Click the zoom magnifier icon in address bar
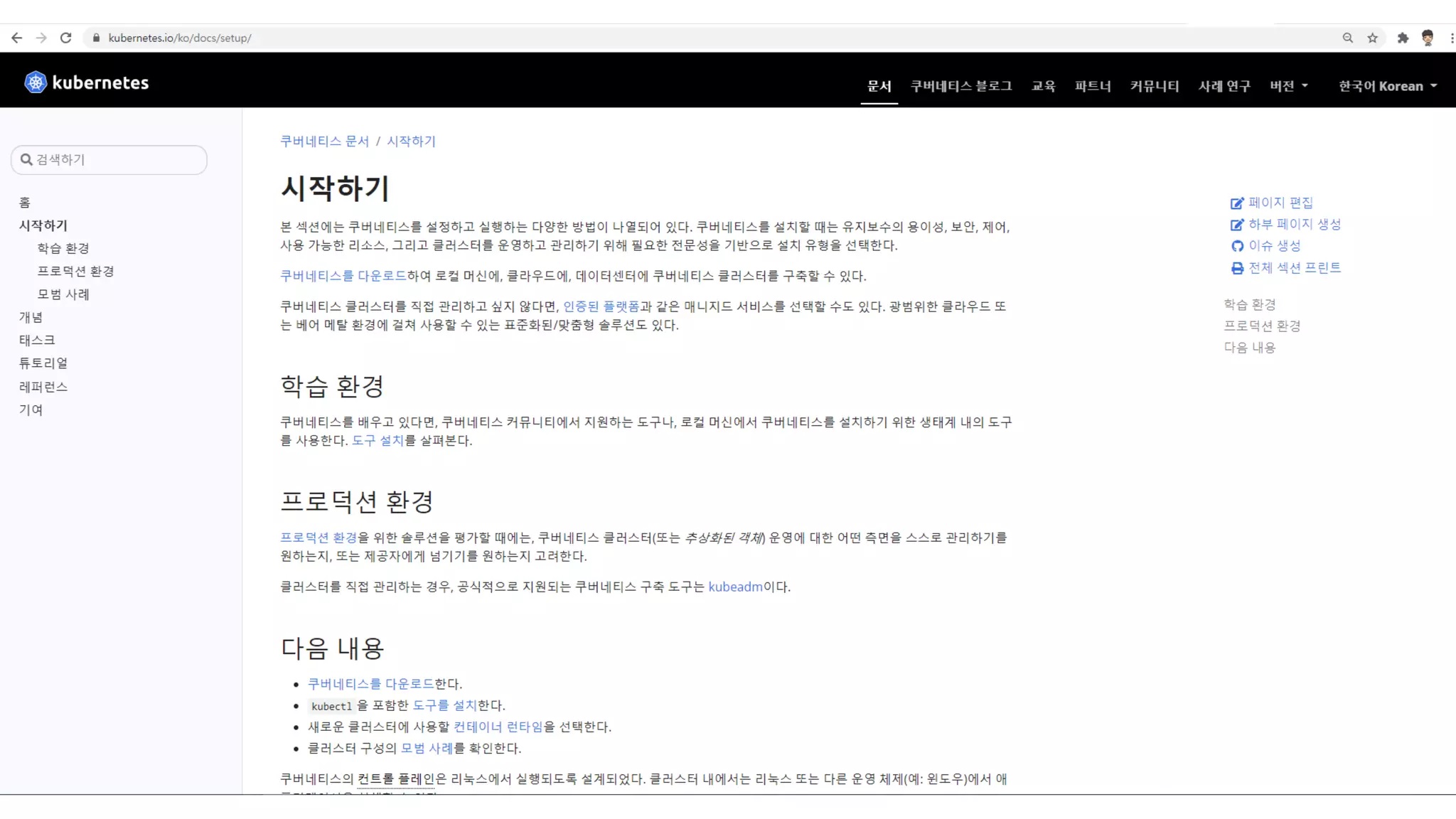1456x819 pixels. [1347, 38]
